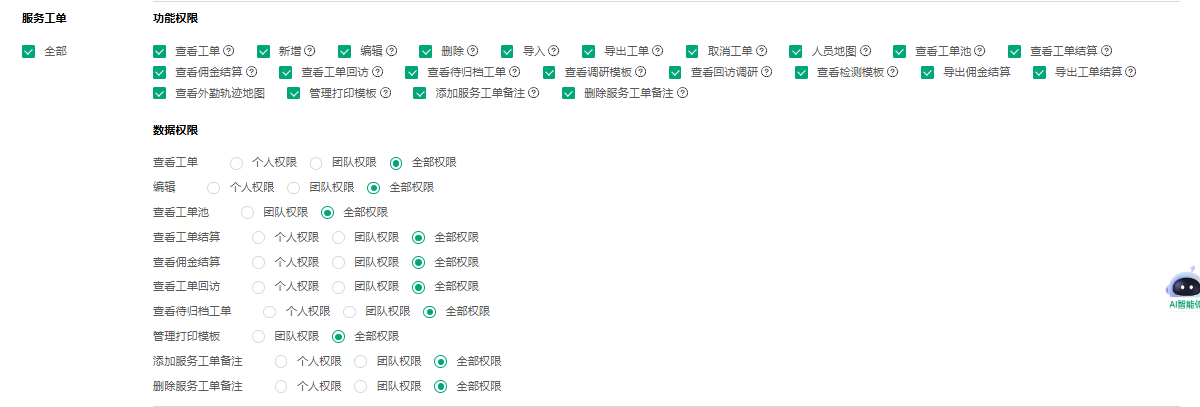
Task: Select 团队权限 radio in 管理打印模板 data row
Action: [259, 336]
